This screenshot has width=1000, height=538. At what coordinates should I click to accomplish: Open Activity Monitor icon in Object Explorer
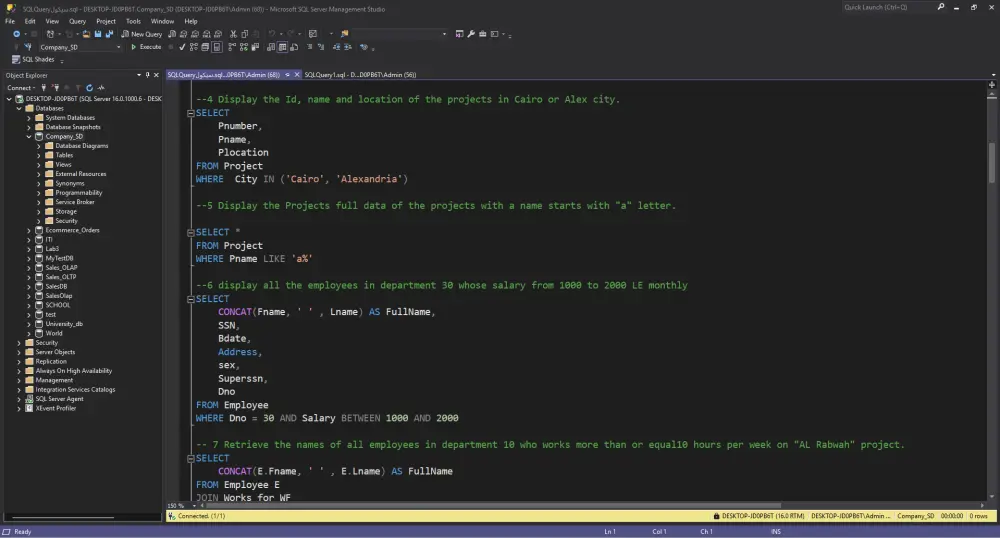101,88
